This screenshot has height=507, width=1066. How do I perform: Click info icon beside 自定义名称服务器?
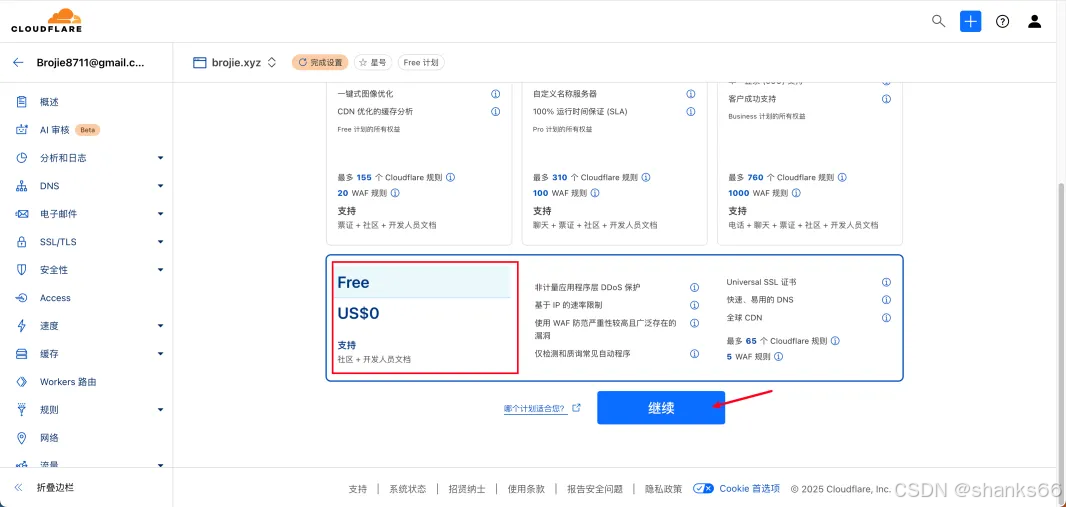click(691, 94)
